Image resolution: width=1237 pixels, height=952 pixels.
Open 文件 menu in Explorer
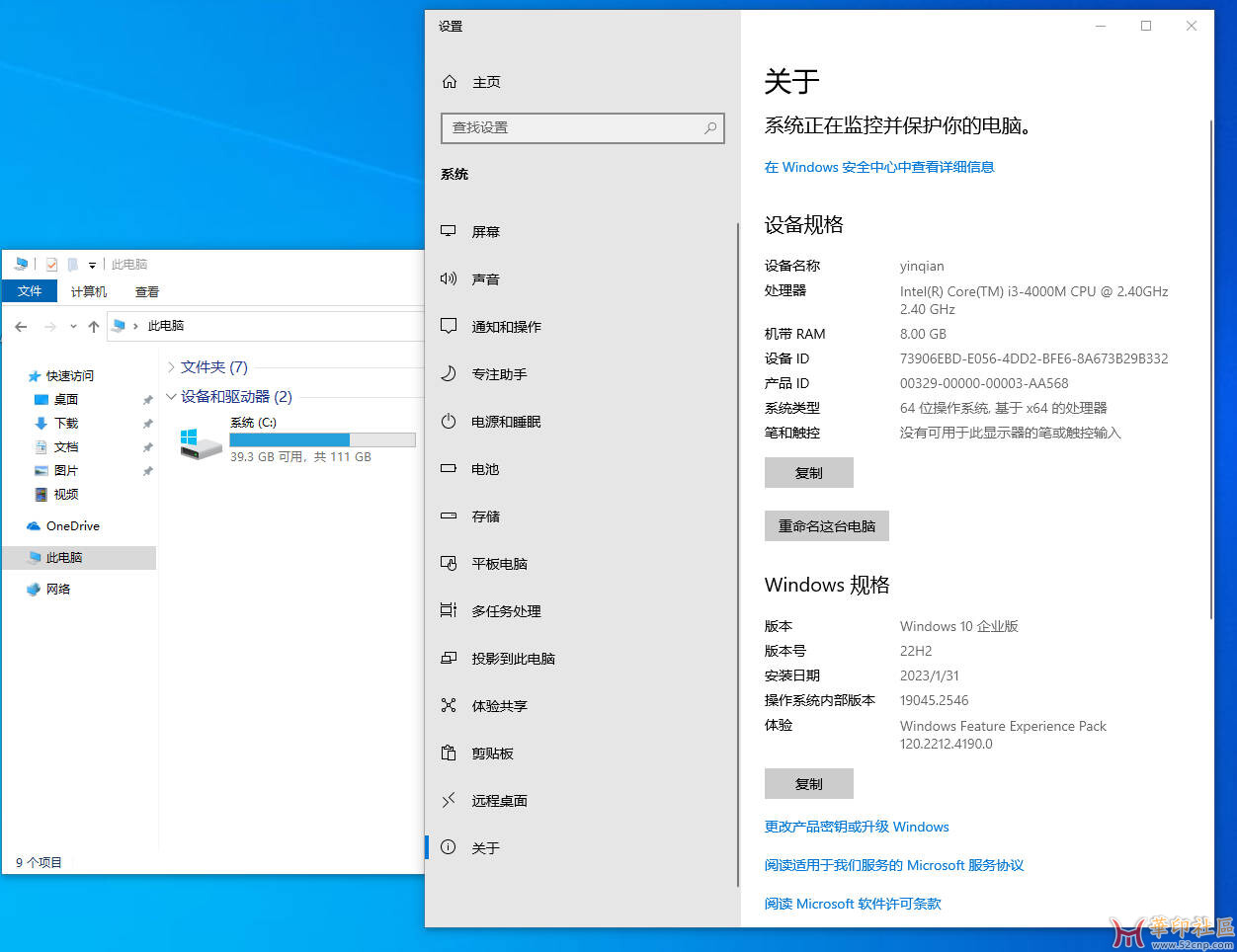(30, 291)
